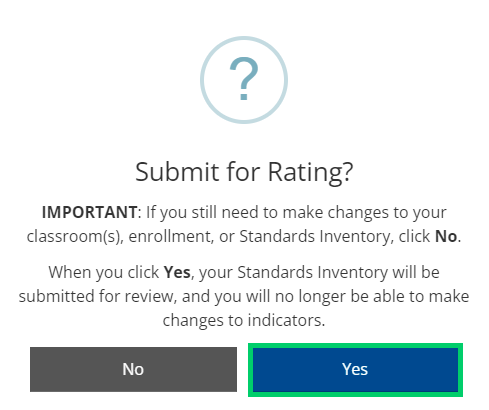Click bold No word in warning paragraph
The height and width of the screenshot is (410, 489).
(x=446, y=236)
